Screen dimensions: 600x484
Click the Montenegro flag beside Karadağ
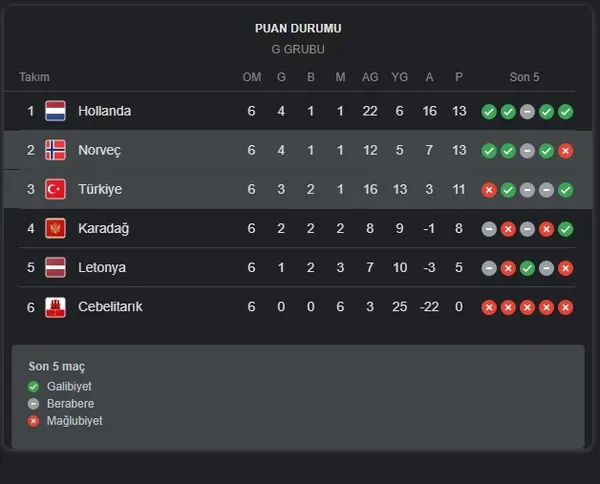click(x=56, y=228)
